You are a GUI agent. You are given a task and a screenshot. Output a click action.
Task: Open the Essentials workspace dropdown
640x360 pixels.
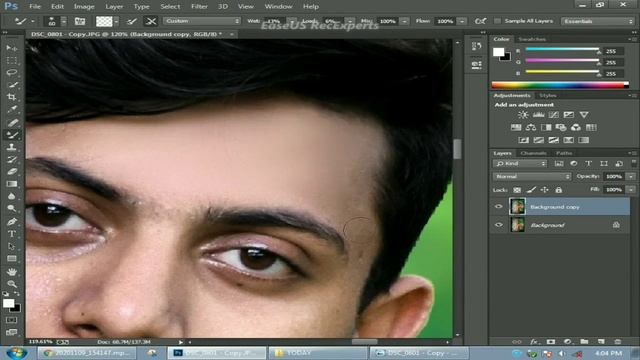598,21
